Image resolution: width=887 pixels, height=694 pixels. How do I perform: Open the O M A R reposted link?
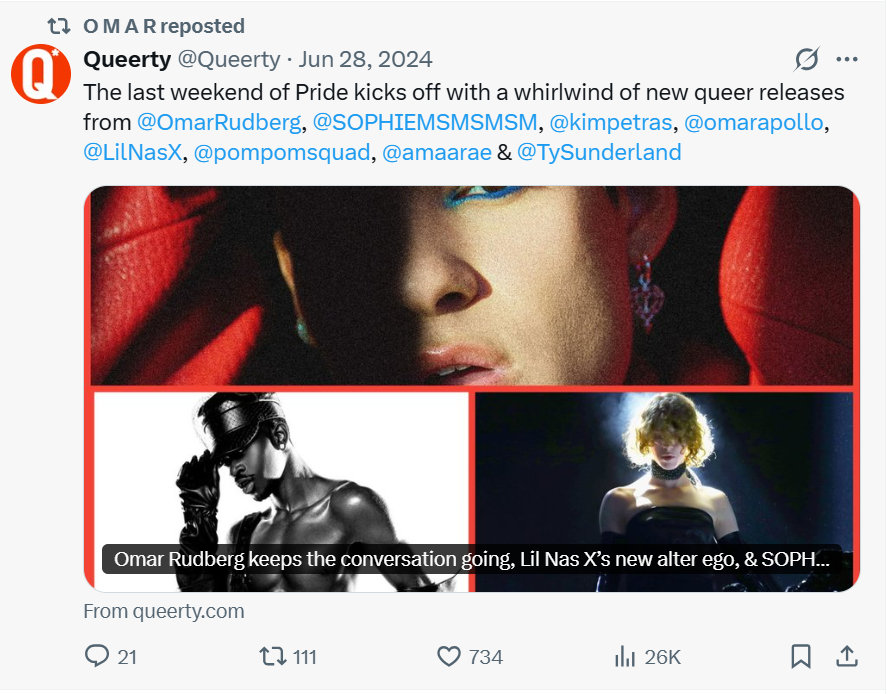click(x=163, y=26)
